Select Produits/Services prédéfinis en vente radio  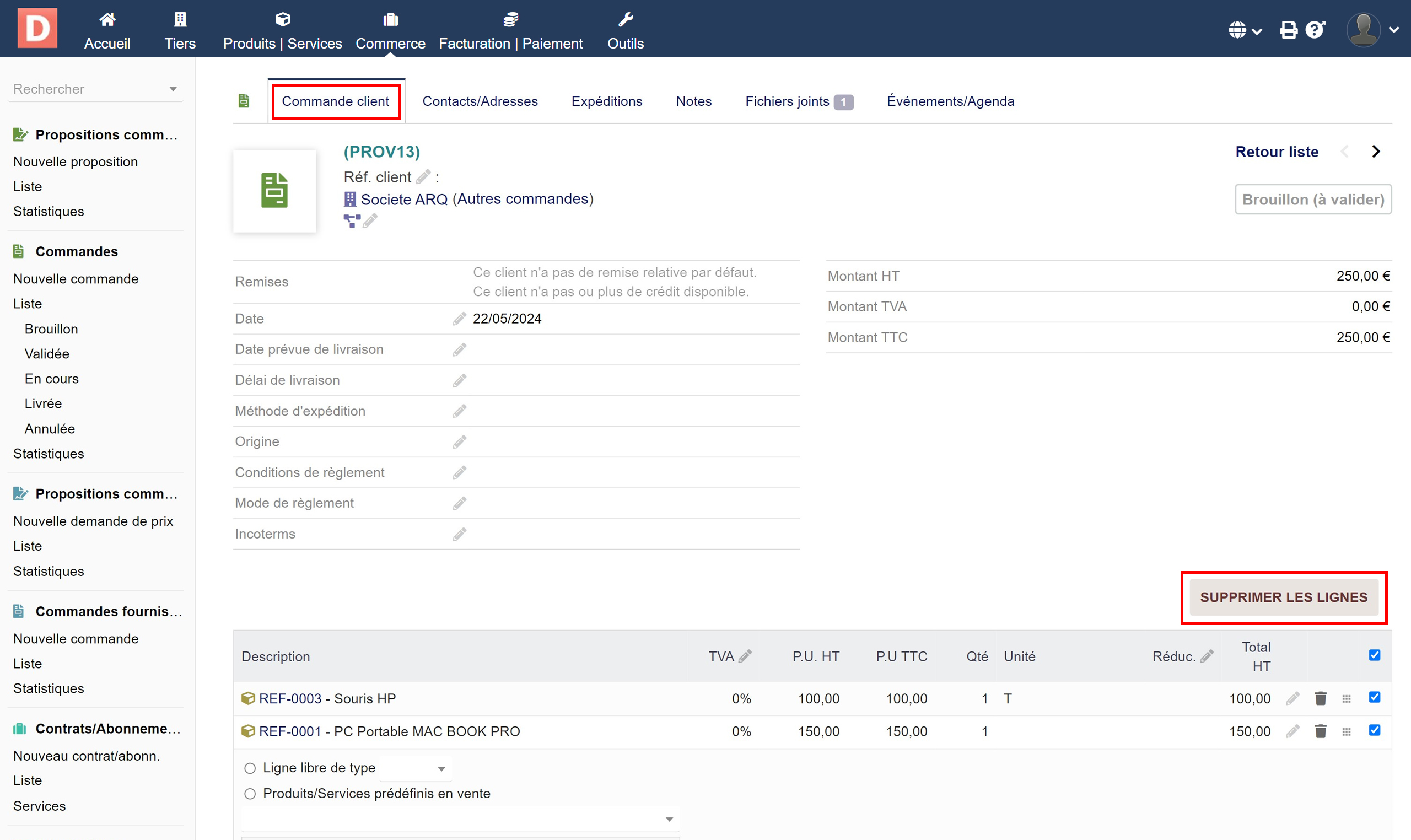click(x=250, y=794)
